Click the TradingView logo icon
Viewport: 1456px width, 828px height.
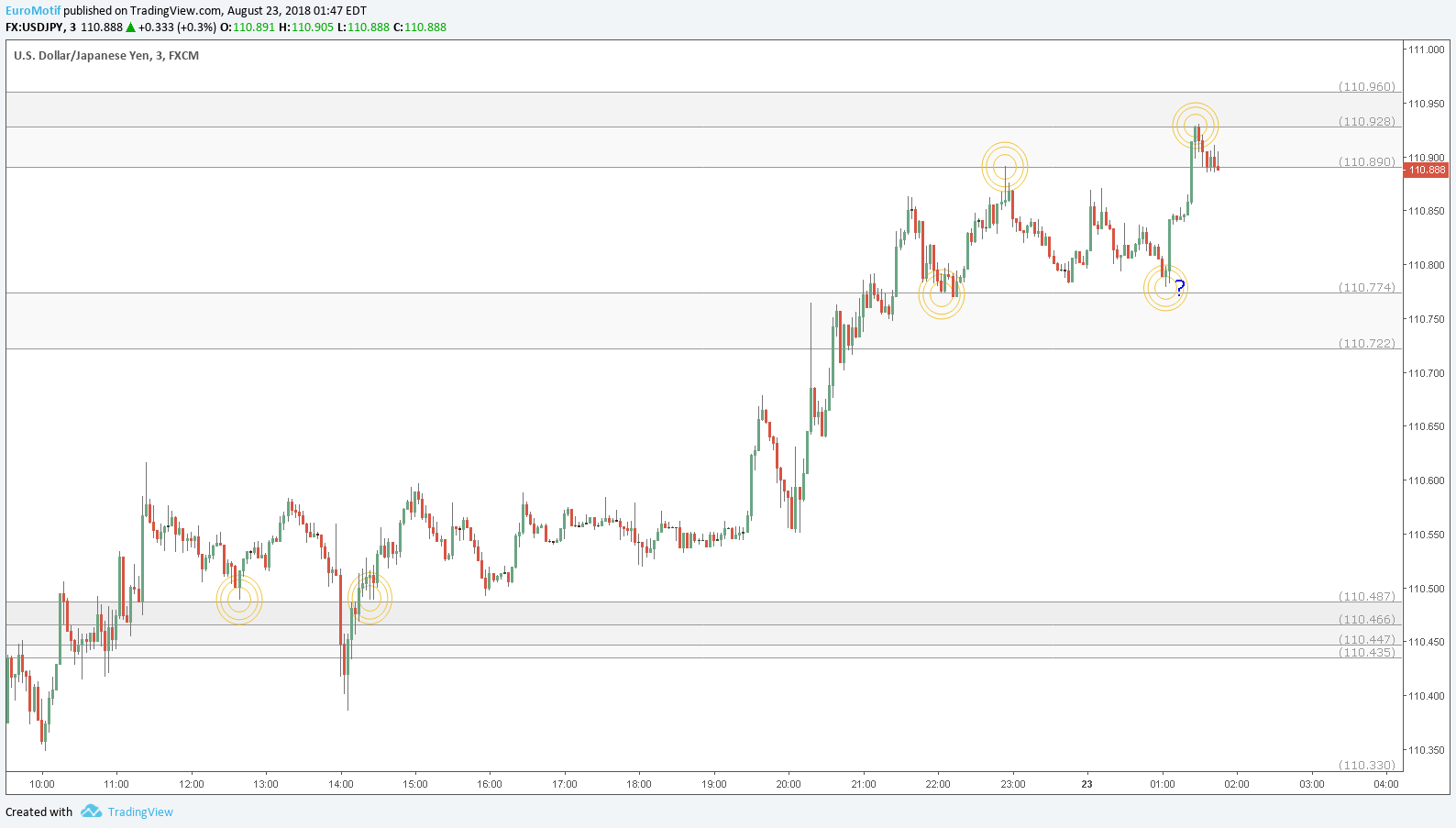(91, 811)
